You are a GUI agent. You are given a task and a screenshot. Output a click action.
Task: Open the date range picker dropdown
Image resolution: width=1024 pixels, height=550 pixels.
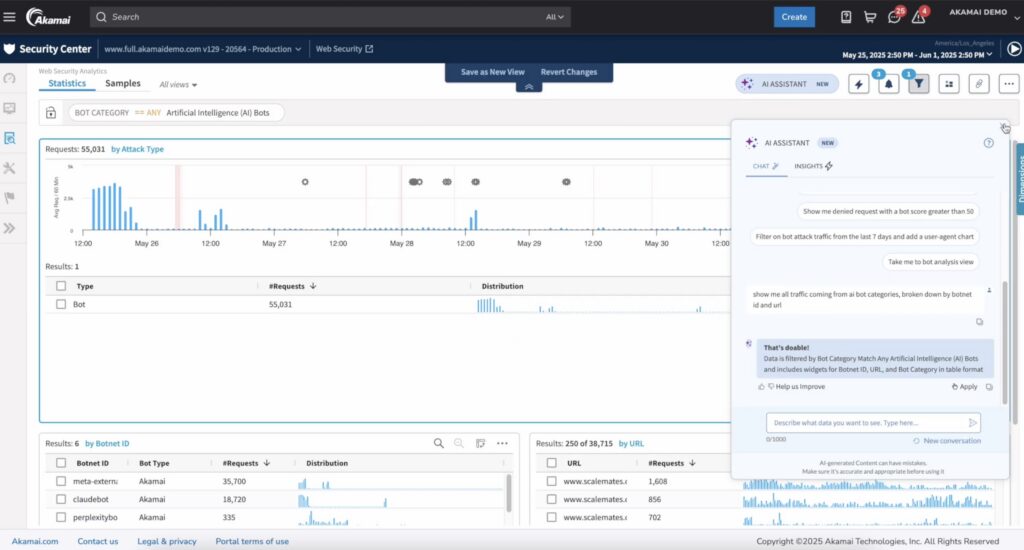(918, 55)
